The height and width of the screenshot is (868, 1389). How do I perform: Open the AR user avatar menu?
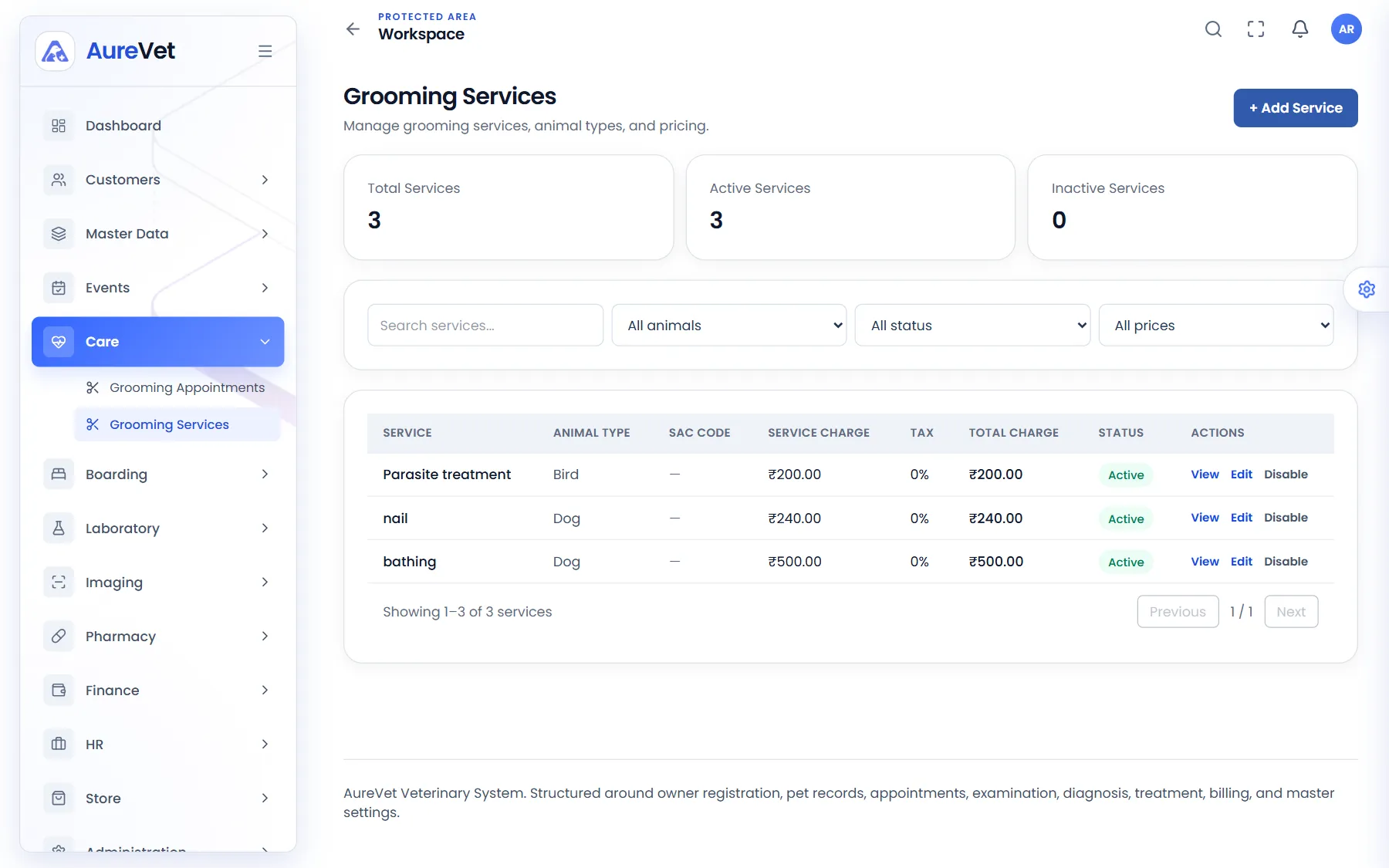[1347, 29]
